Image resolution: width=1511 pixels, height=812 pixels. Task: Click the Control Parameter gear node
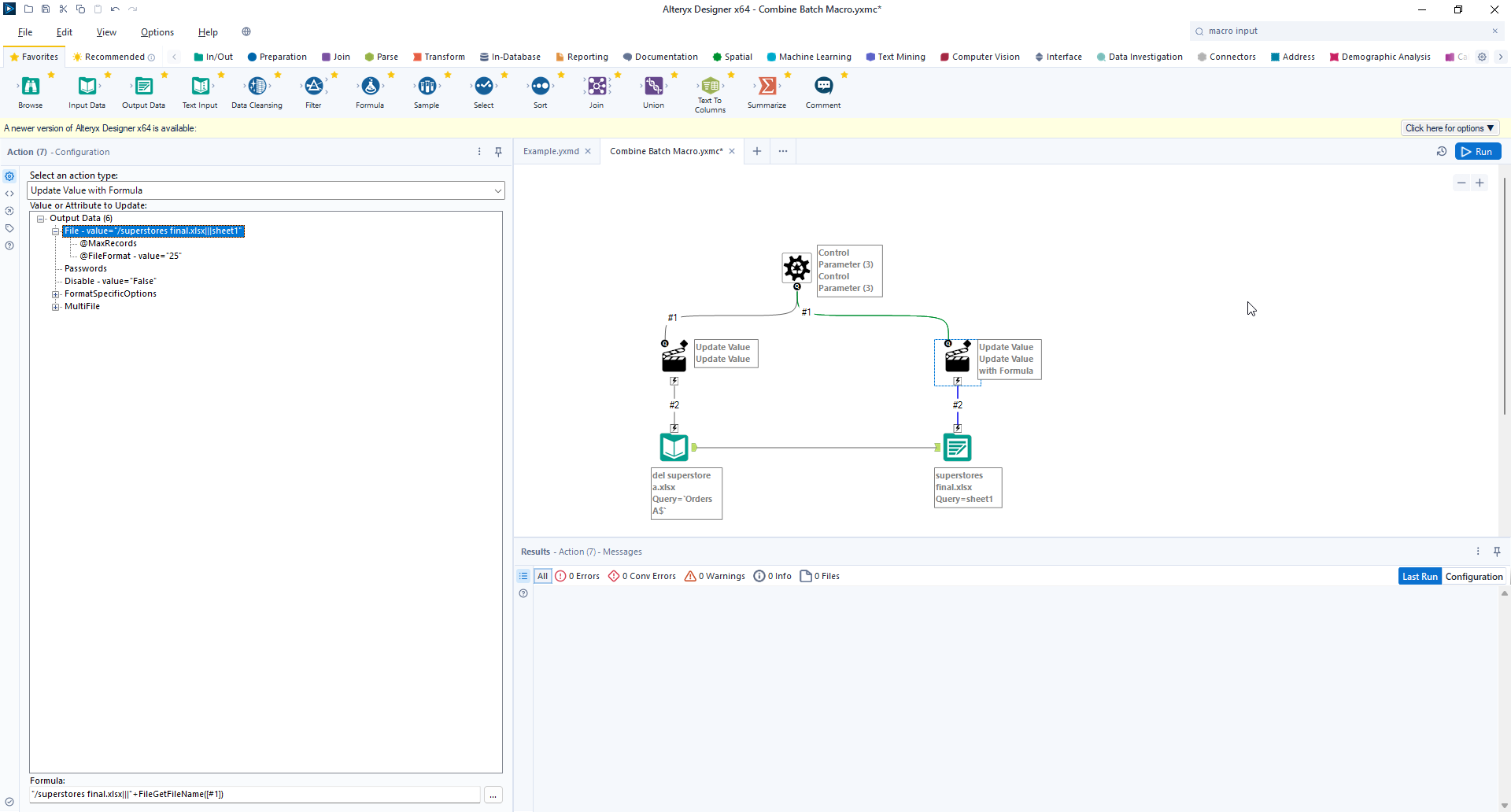tap(796, 268)
